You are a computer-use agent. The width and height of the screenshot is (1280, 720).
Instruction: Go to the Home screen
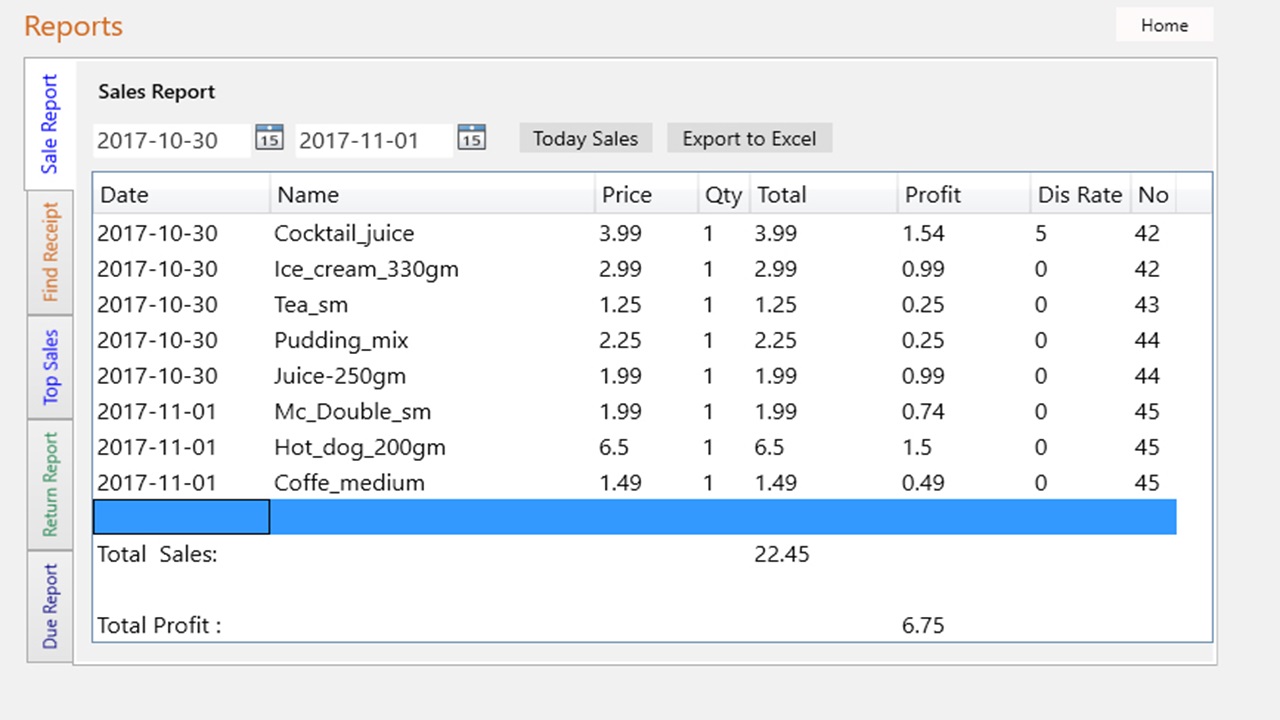[x=1164, y=25]
